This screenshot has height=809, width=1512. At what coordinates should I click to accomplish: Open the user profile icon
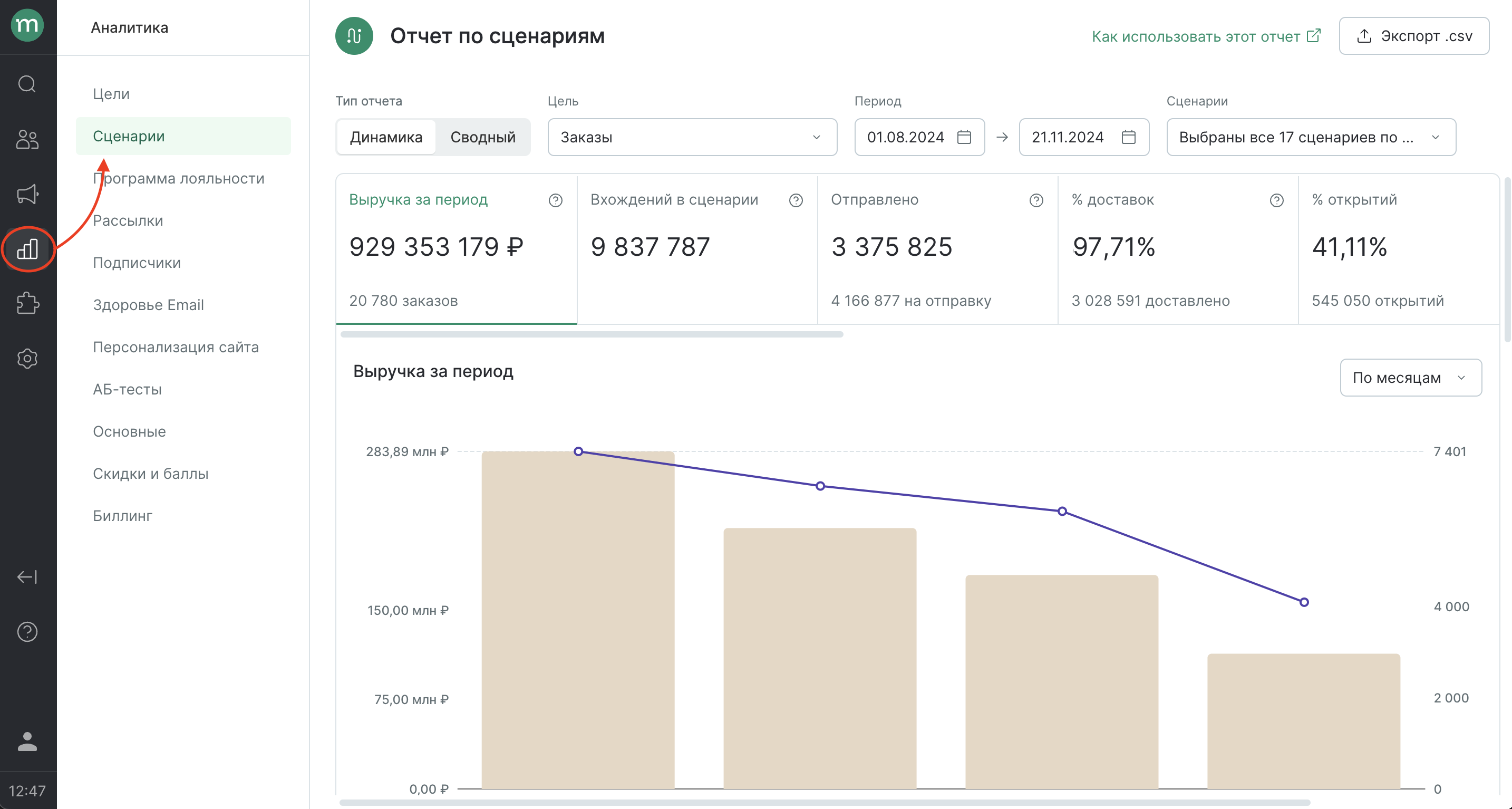pos(27,741)
